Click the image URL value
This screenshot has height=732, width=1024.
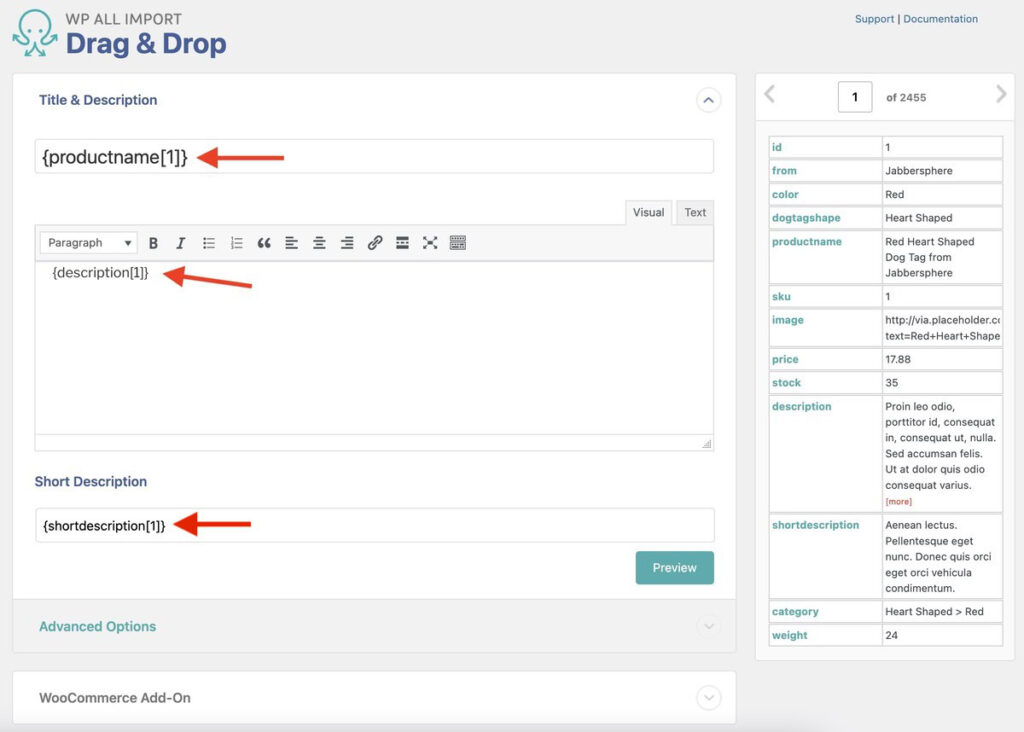click(942, 328)
